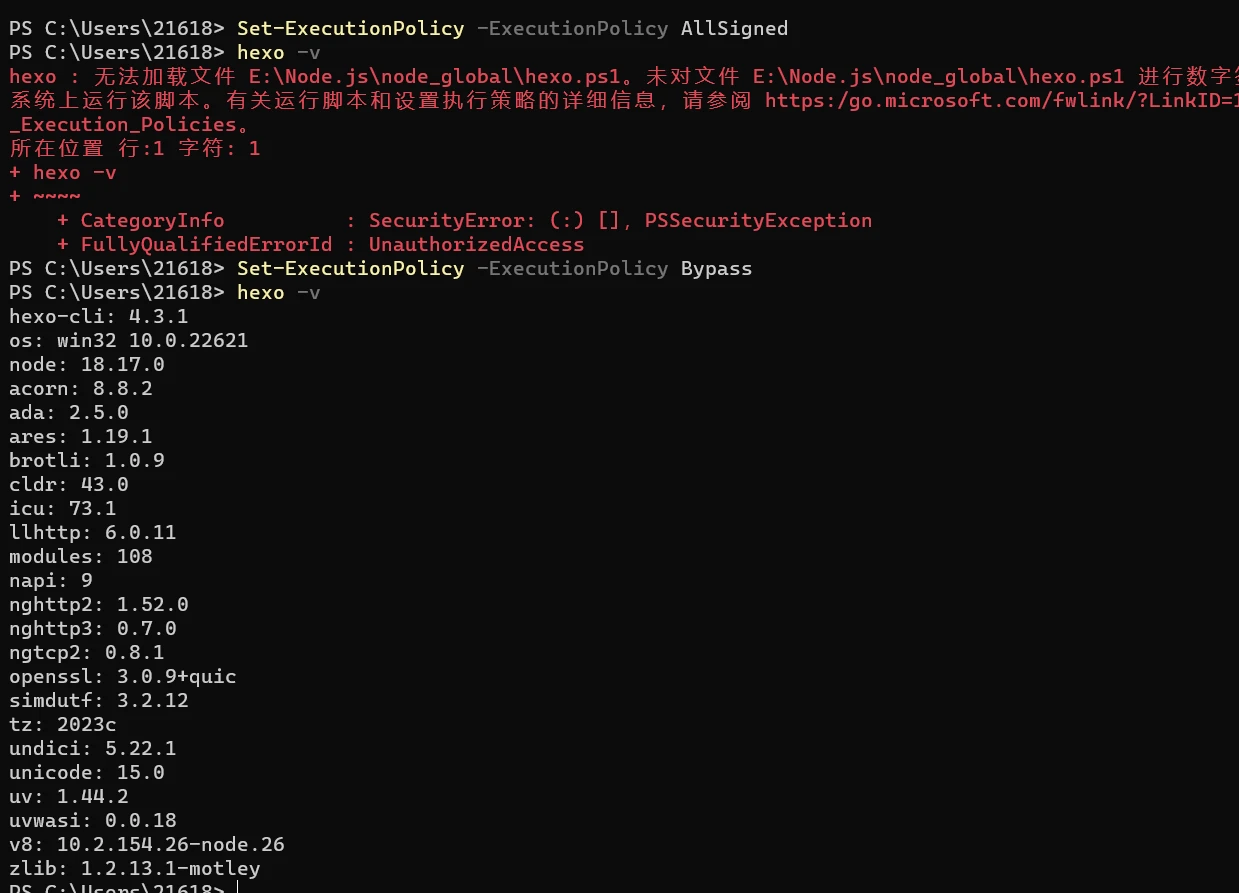This screenshot has width=1239, height=893.
Task: Click the zlib: 1.2.13.1-motley line
Action: tap(135, 868)
